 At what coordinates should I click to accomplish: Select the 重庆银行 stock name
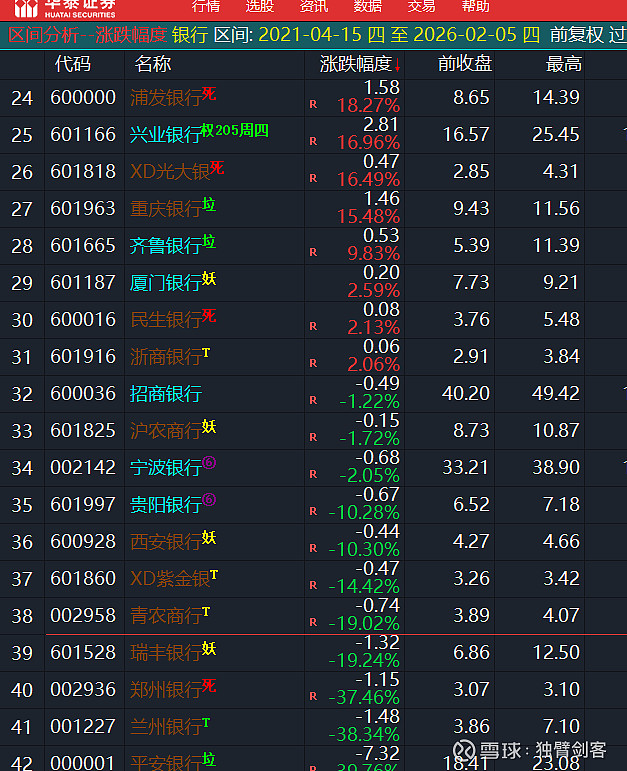[166, 208]
